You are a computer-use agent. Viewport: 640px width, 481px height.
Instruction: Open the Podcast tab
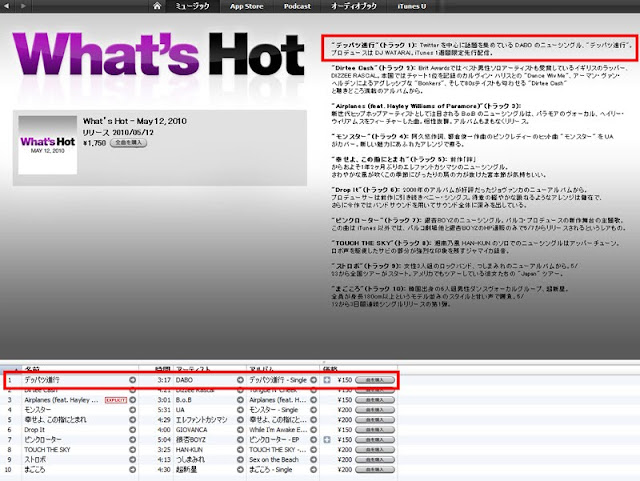[297, 6]
